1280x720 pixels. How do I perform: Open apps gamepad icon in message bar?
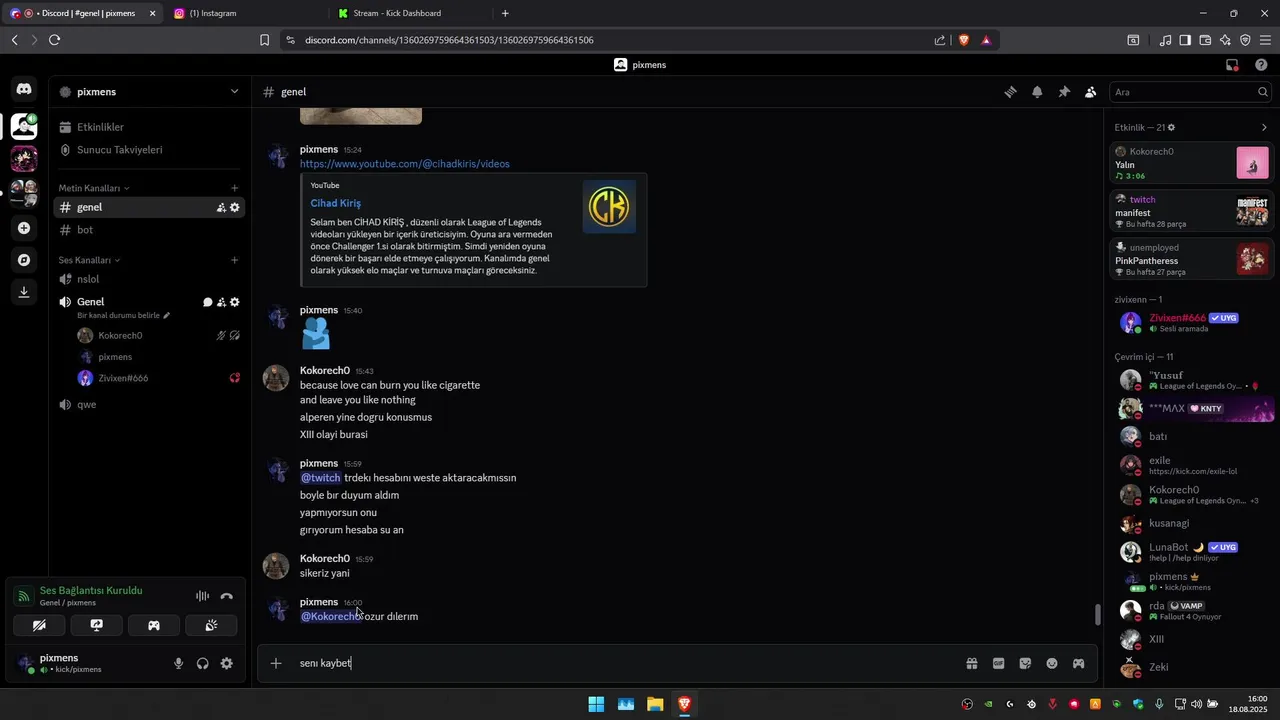click(x=1079, y=663)
